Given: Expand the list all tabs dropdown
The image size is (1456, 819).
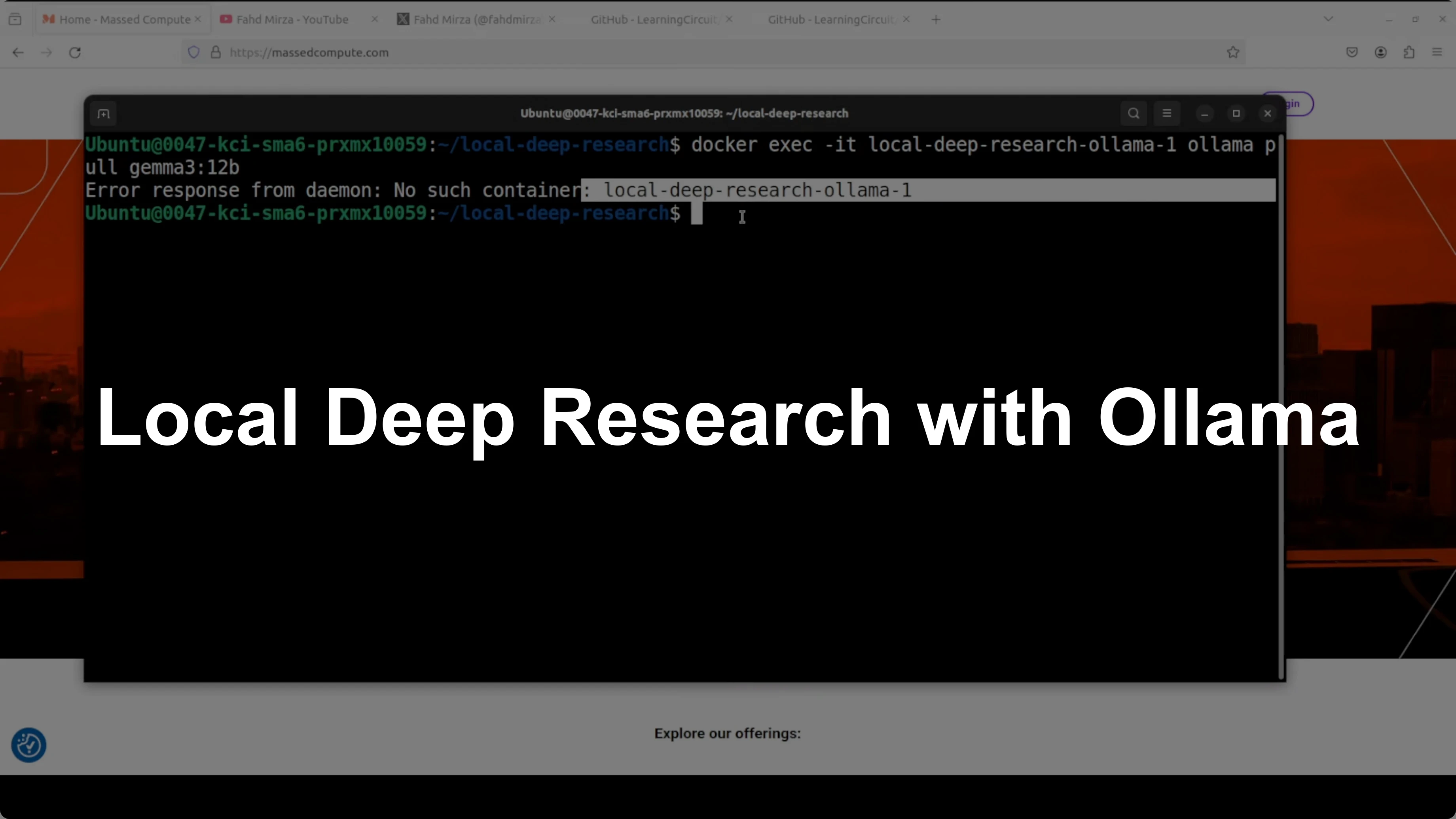Looking at the screenshot, I should pyautogui.click(x=1328, y=19).
